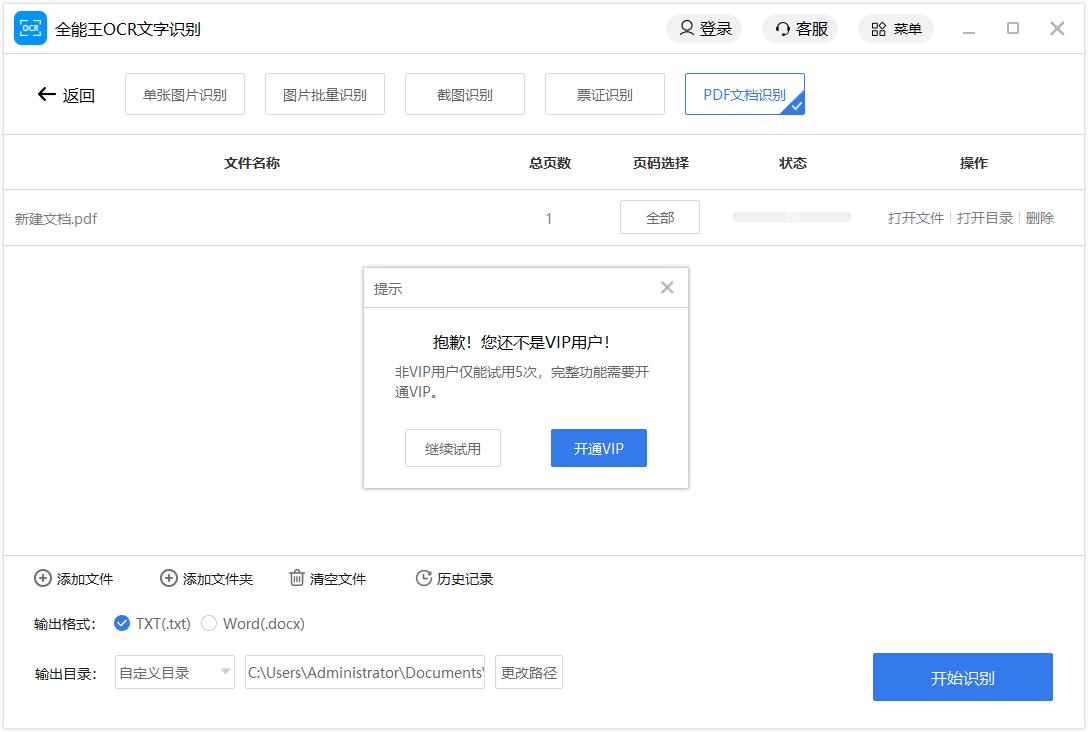Open the login user account button
Image resolution: width=1088 pixels, height=732 pixels.
(704, 29)
